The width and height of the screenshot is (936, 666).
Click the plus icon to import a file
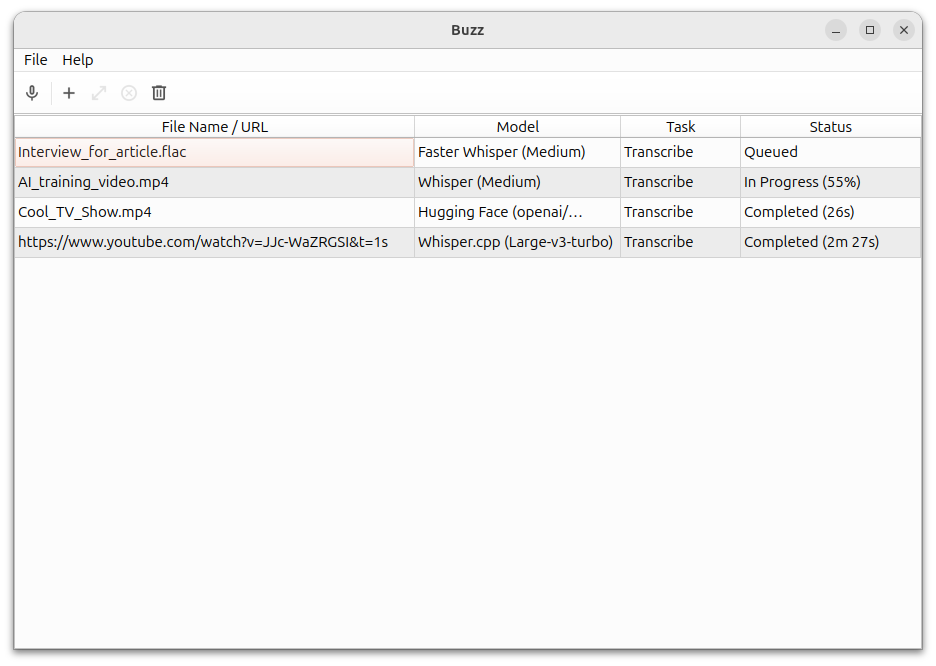coord(69,93)
